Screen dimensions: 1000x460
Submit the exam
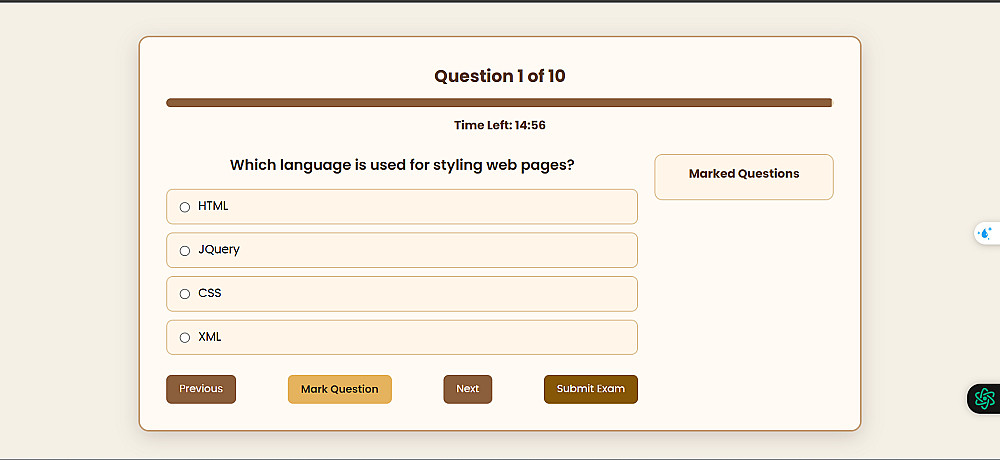[590, 389]
